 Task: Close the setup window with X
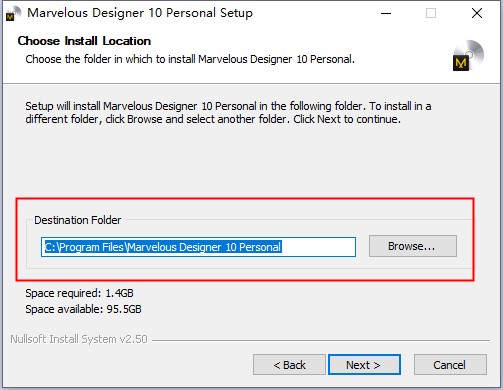(477, 13)
